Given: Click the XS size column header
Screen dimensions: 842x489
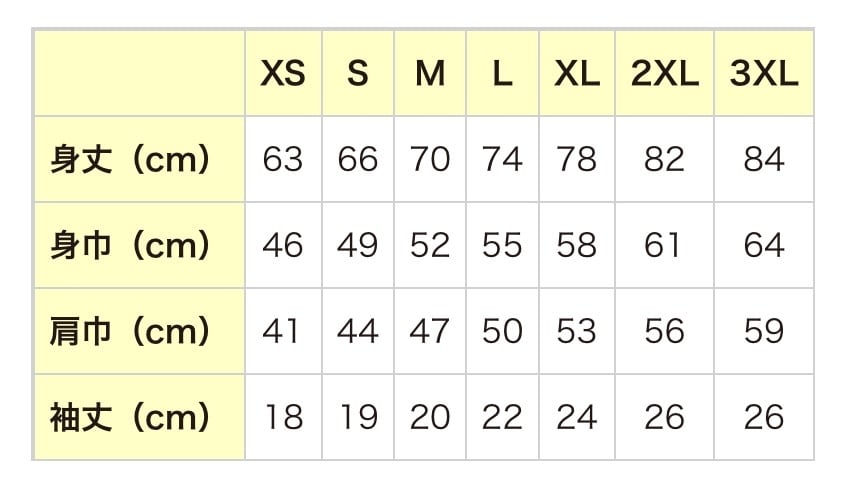Looking at the screenshot, I should point(283,73).
